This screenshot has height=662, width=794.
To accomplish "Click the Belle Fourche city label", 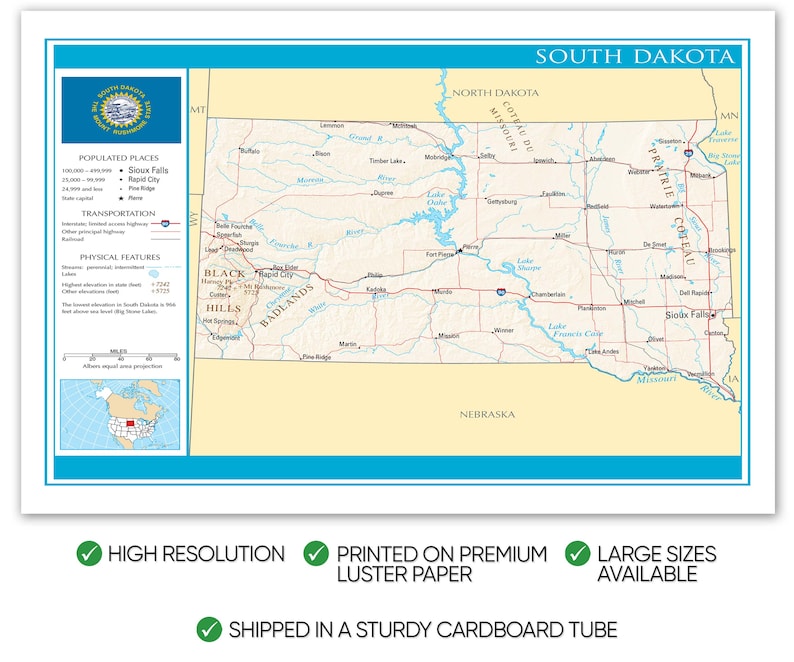I will (x=234, y=226).
